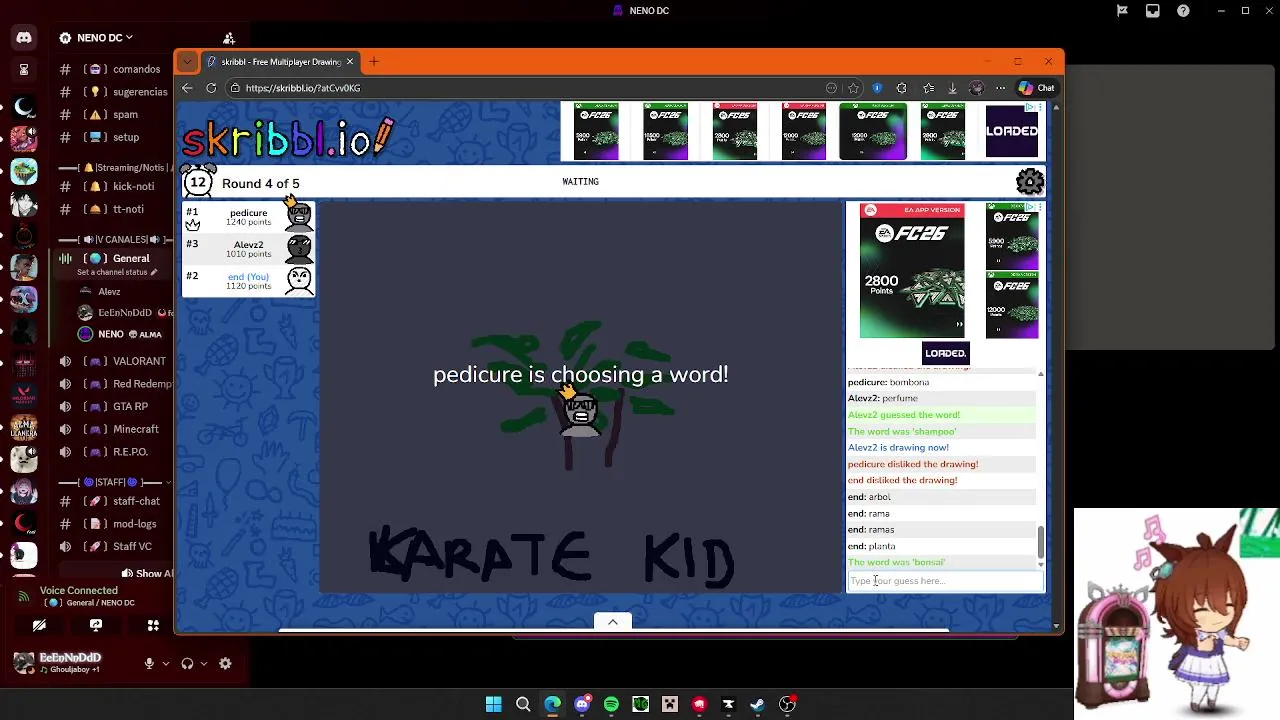Viewport: 1280px width, 720px height.
Task: Open Discord activities button
Action: (153, 626)
